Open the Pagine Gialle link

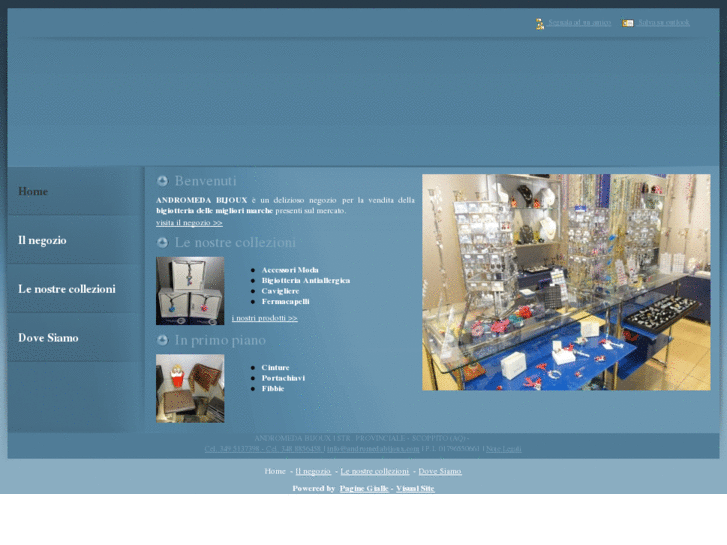click(x=364, y=488)
